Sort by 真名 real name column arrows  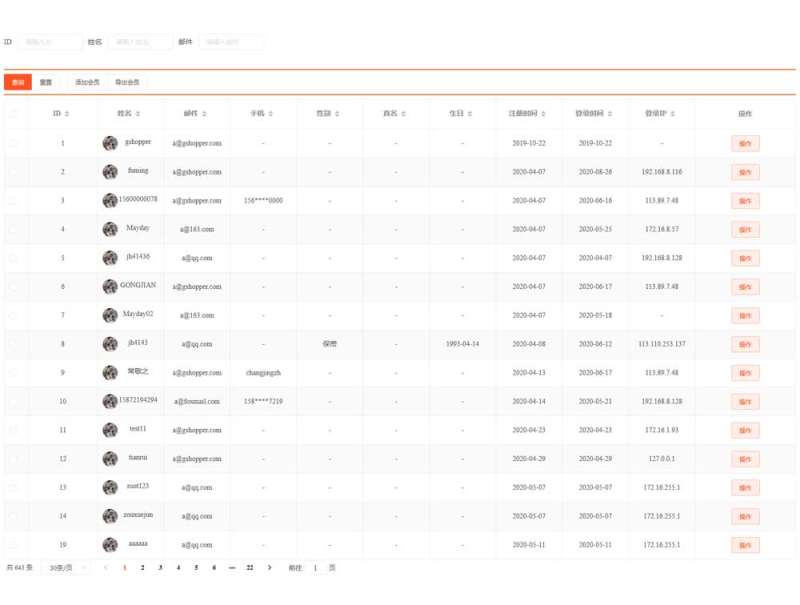[404, 114]
